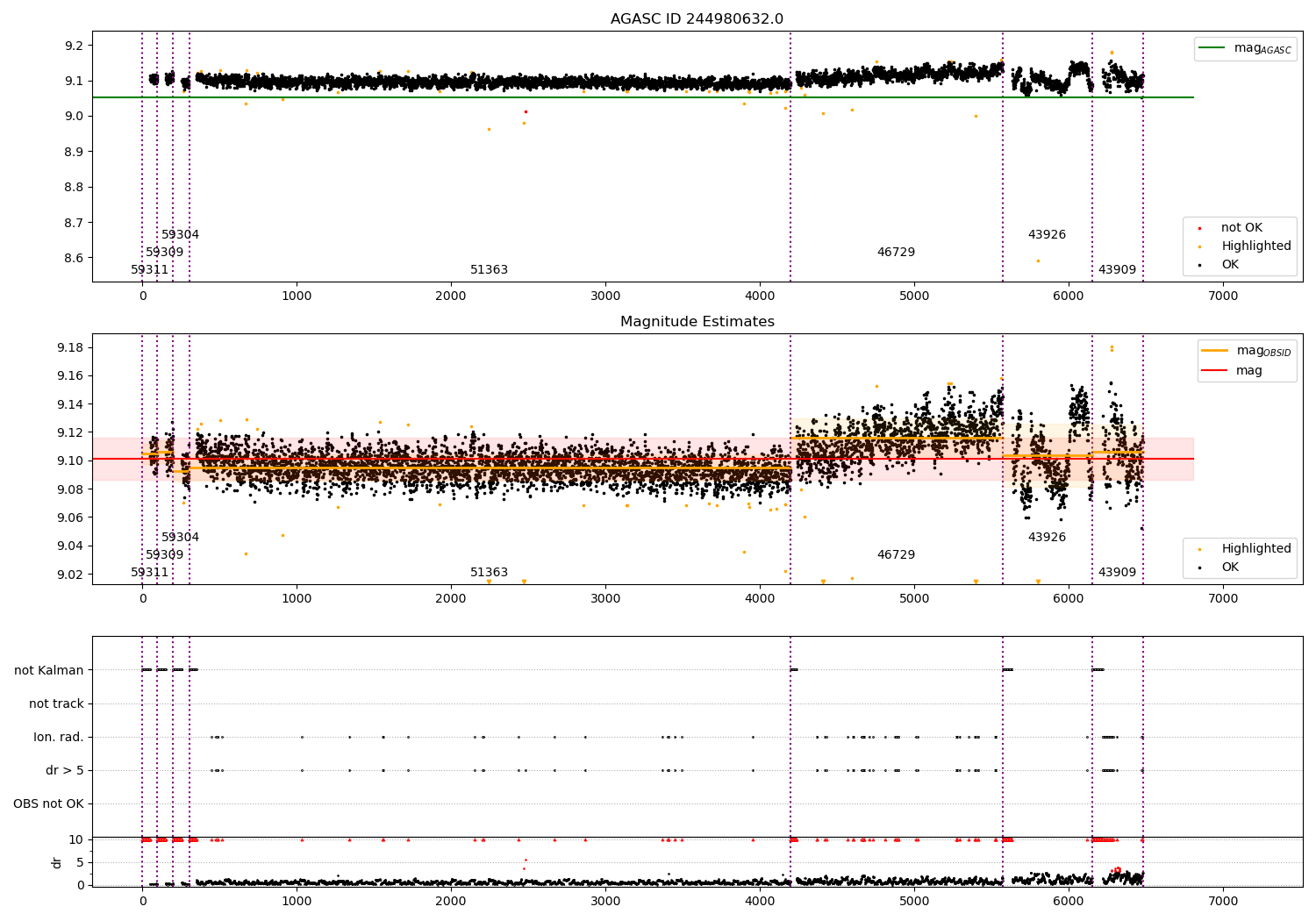Click OBSID label 46729 in top plot
This screenshot has width=1316, height=921.
pyautogui.click(x=896, y=253)
